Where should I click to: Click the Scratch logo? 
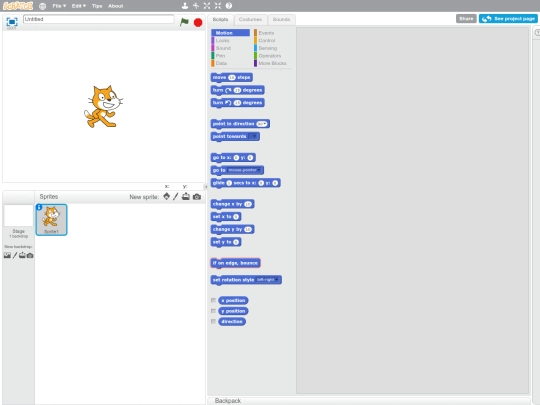click(18, 6)
